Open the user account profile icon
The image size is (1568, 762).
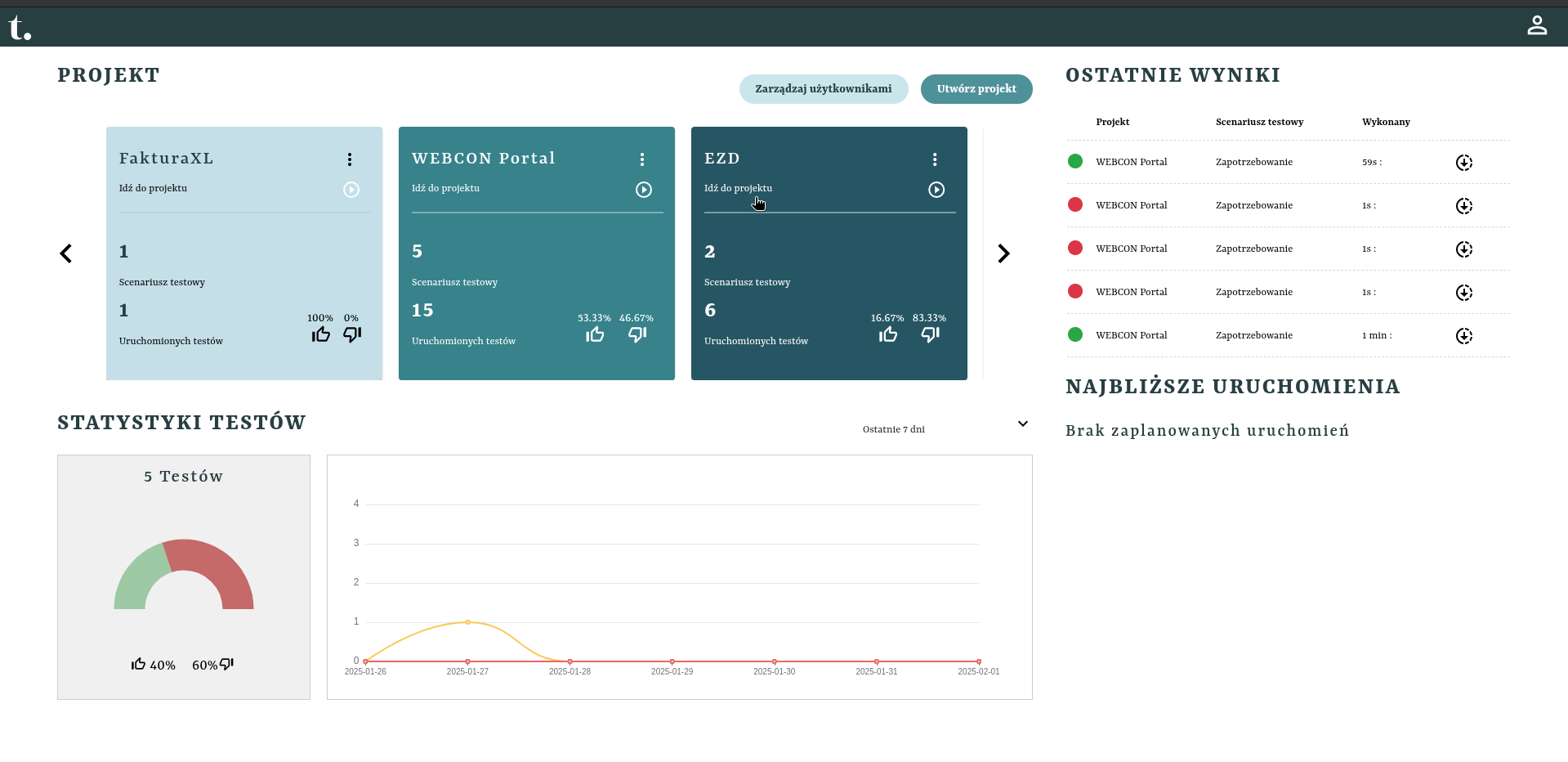point(1537,26)
